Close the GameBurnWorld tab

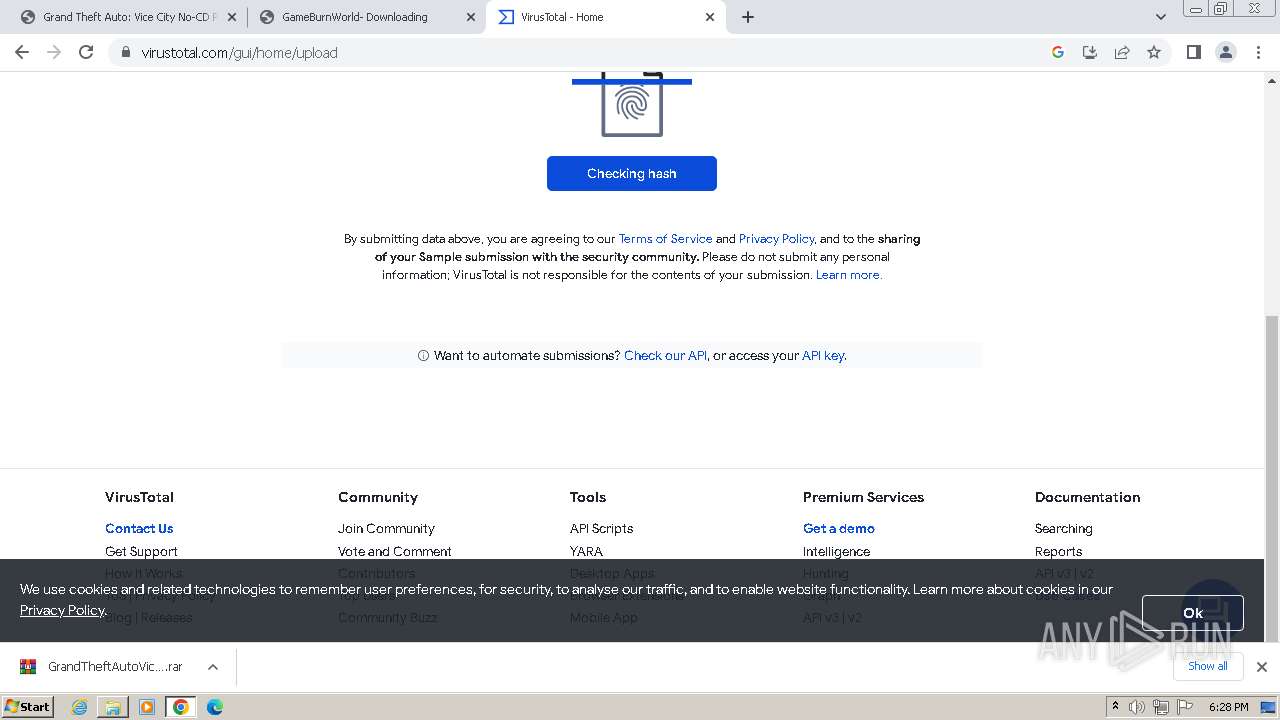tap(471, 17)
